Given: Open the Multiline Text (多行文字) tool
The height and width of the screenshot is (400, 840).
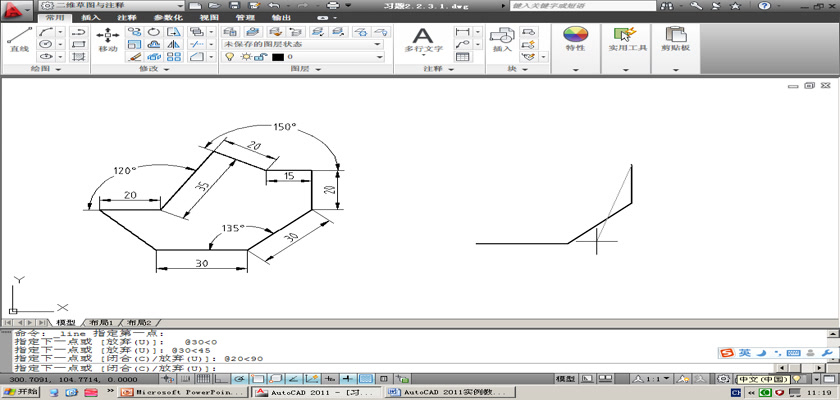Looking at the screenshot, I should pos(423,41).
